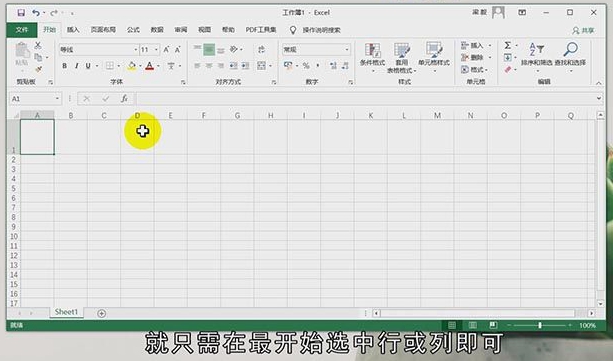Screen dimensions: 613x361
Task: Decrease decimal places
Action: click(345, 66)
